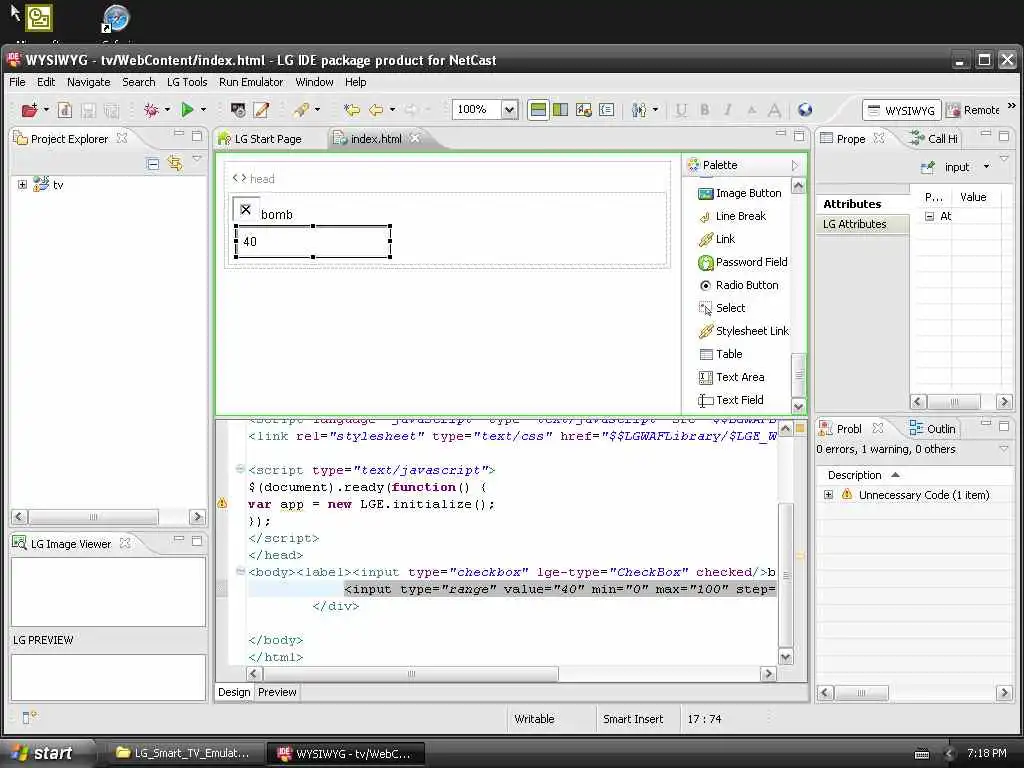Open the Navigate menu
1024x768 pixels.
(x=89, y=82)
